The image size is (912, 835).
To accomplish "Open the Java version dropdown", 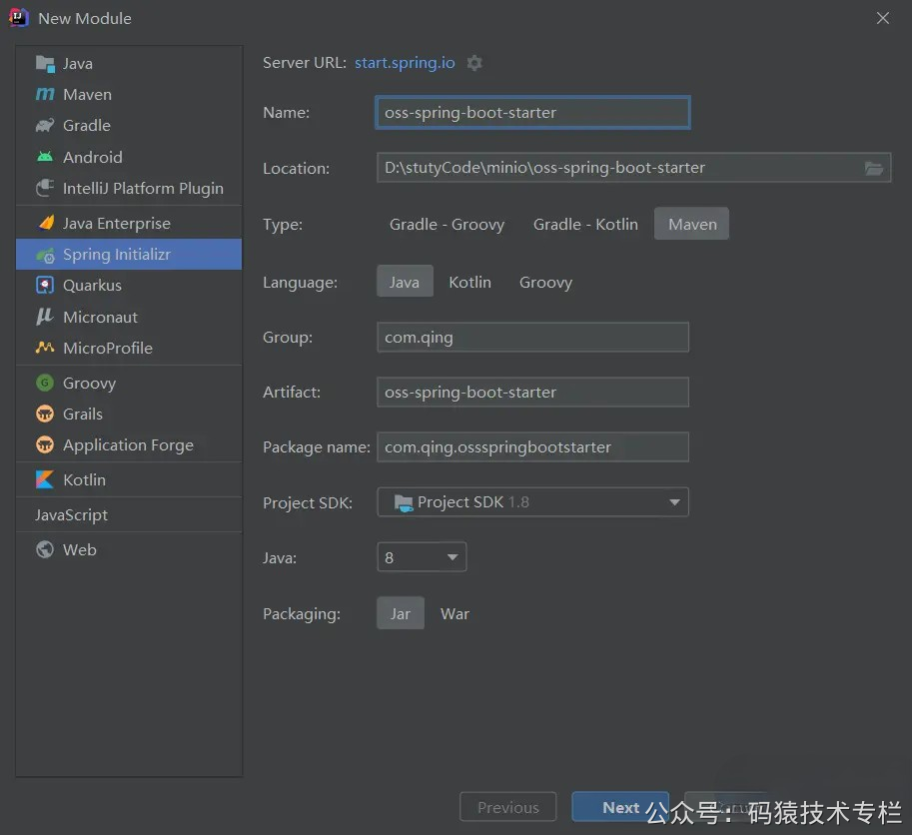I will tap(422, 557).
